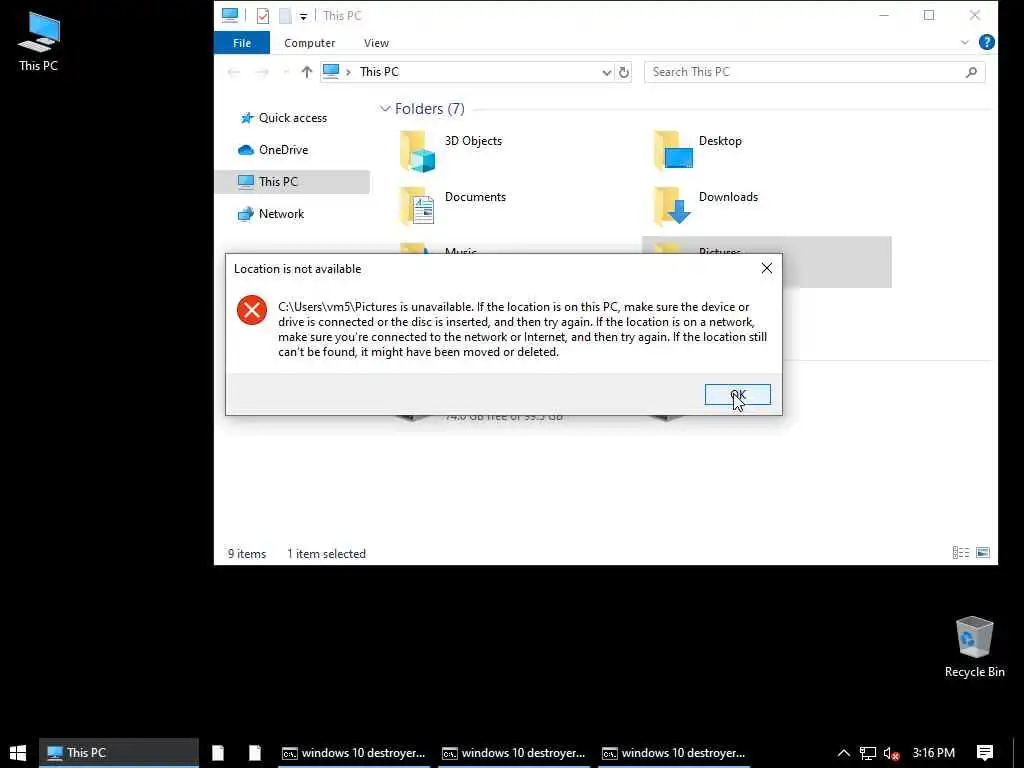Open the Computer ribbon tab

tap(310, 43)
